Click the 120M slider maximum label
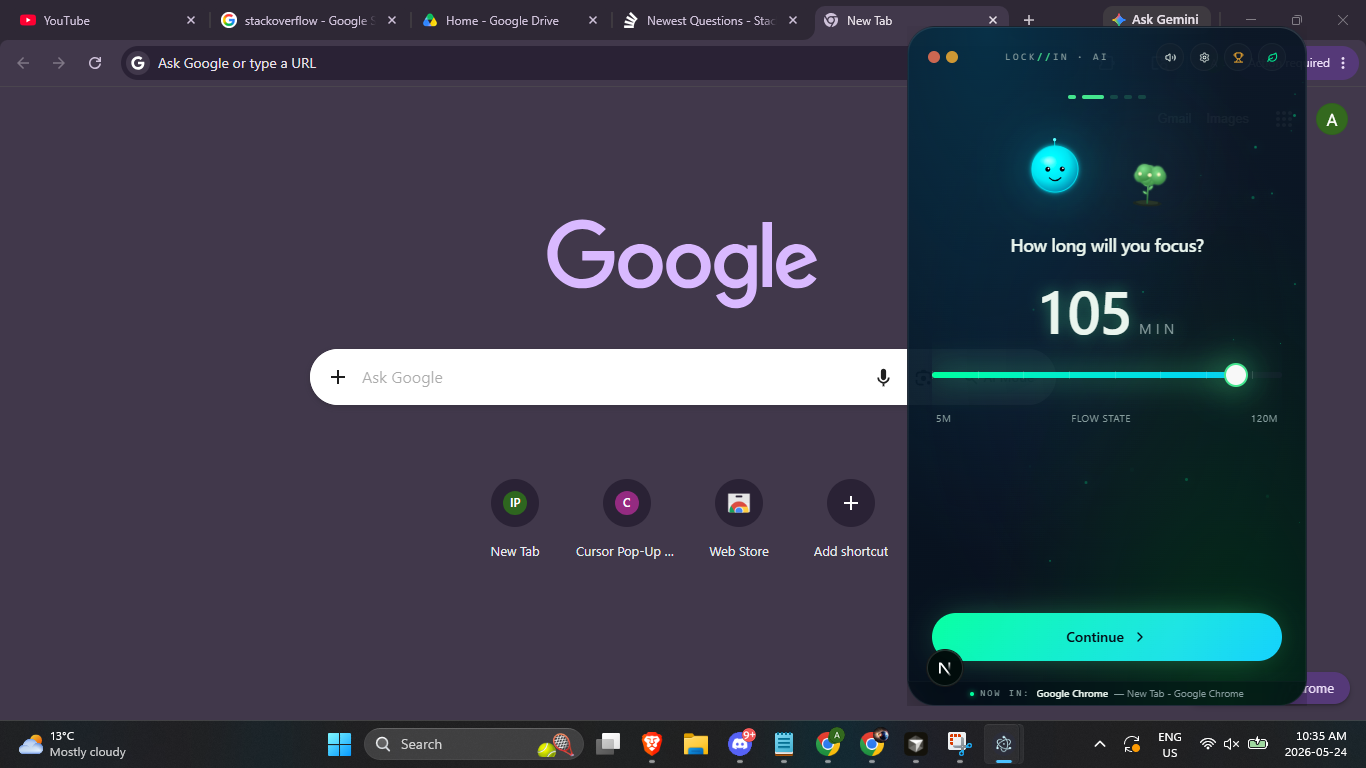The image size is (1366, 768). pos(1264,418)
